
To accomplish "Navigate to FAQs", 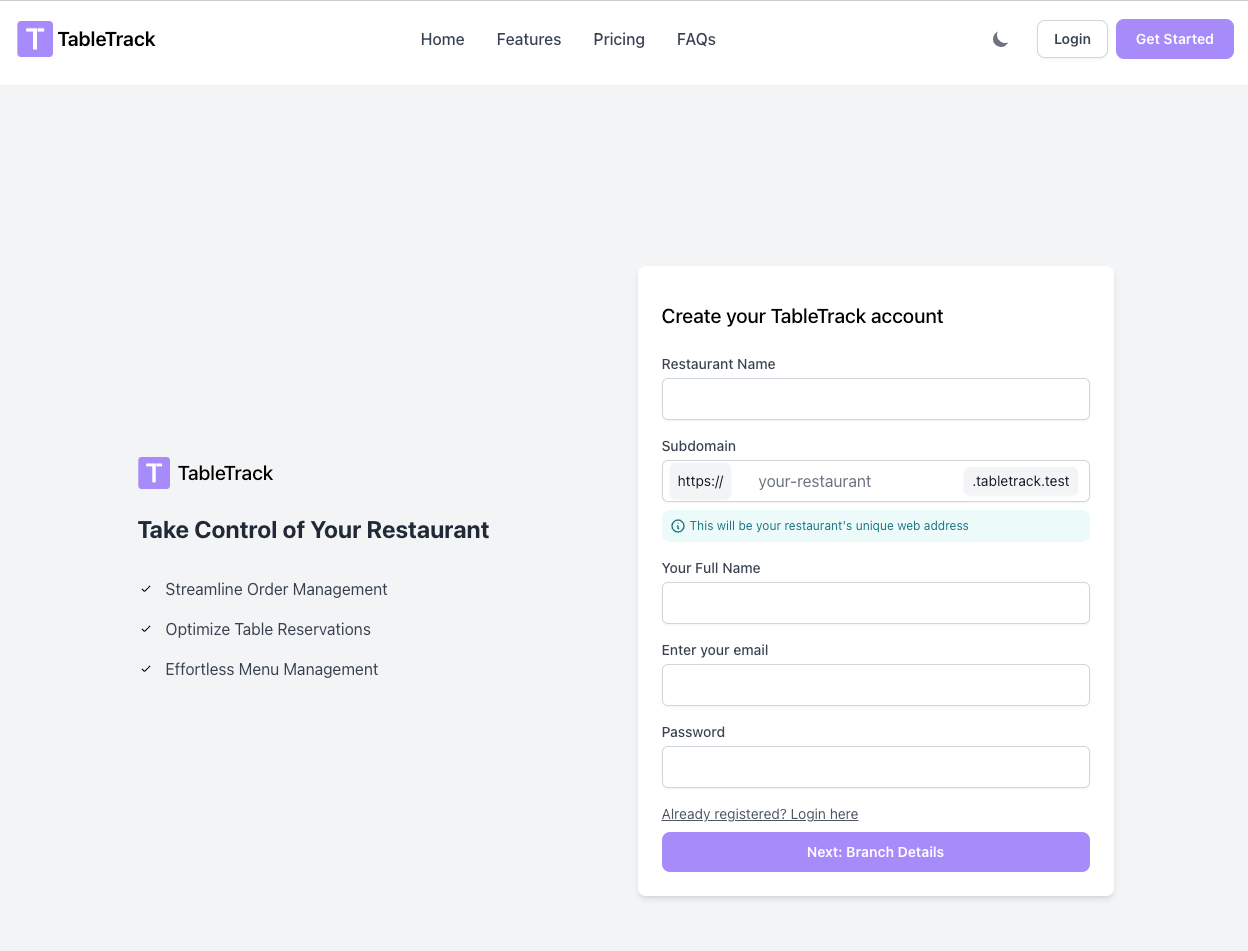I will (696, 39).
